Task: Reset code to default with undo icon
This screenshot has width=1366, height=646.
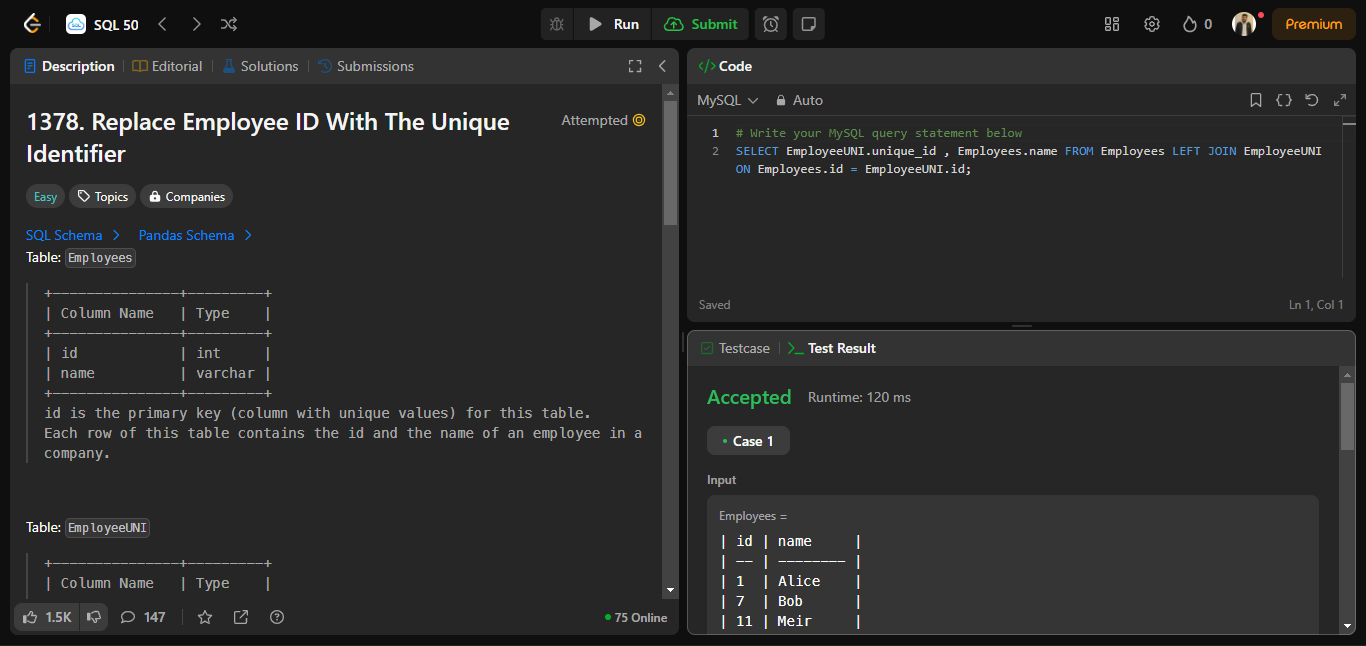Action: click(x=1312, y=100)
